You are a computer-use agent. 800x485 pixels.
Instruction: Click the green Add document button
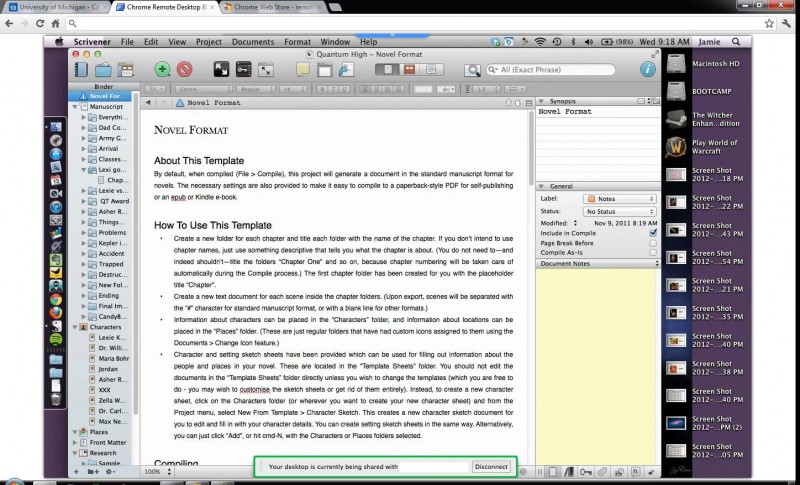162,69
